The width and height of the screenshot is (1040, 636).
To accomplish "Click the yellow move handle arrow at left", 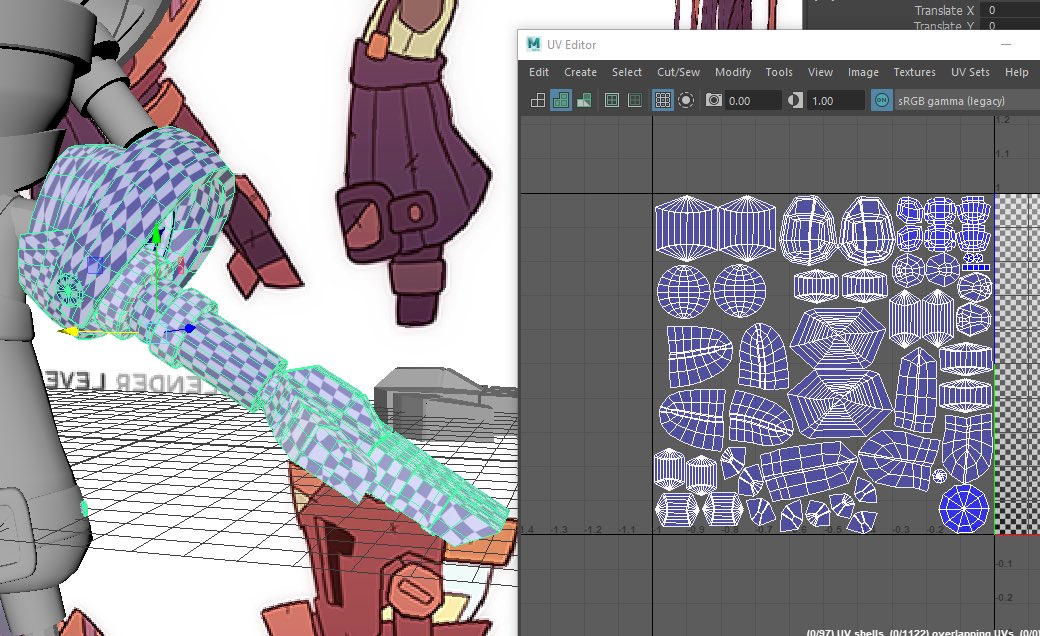I will (67, 331).
